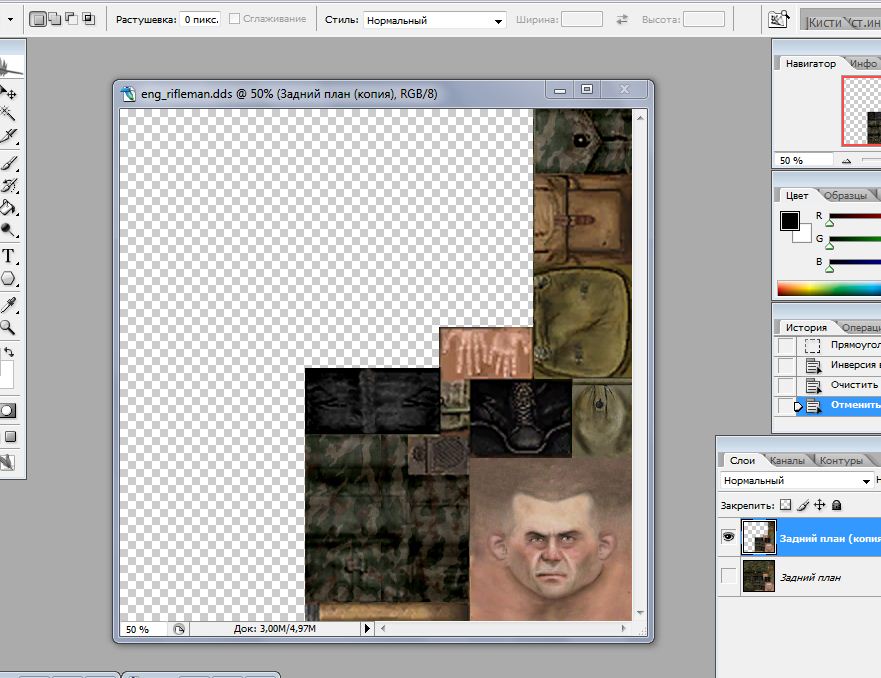
Task: Zoom out using the Navigator small-mountains icon
Action: (846, 161)
